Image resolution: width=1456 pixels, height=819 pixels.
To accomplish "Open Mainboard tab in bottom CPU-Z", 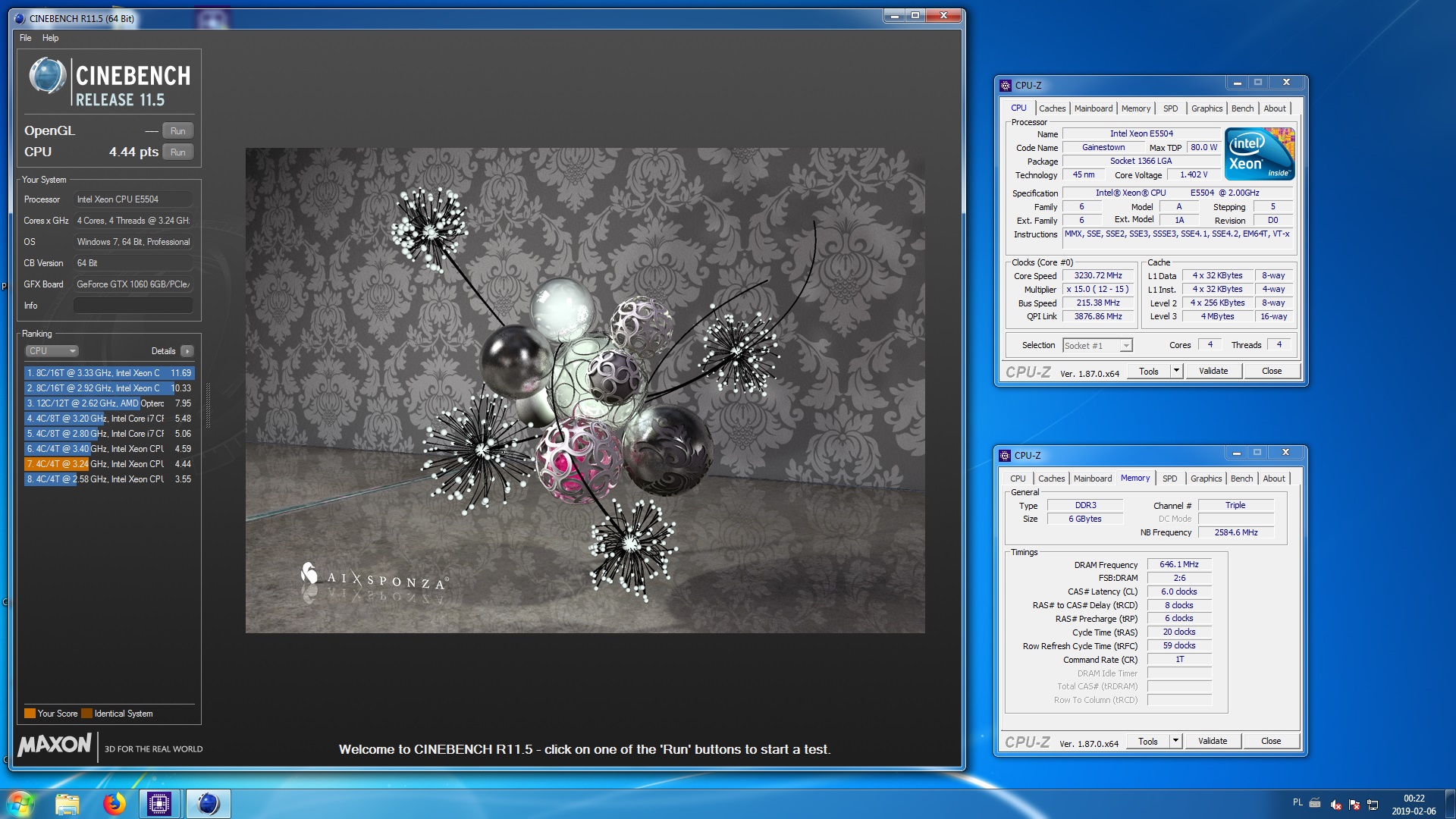I will (x=1093, y=479).
